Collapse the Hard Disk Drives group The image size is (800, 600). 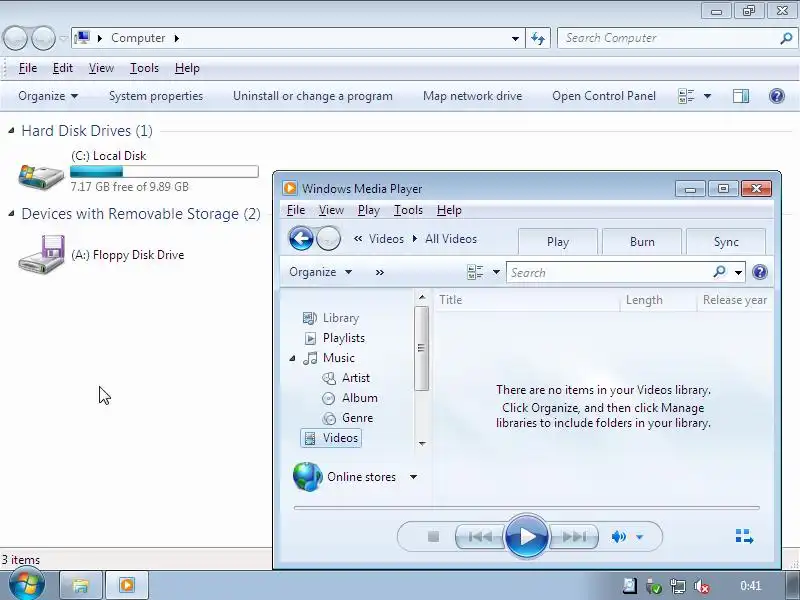pyautogui.click(x=11, y=131)
